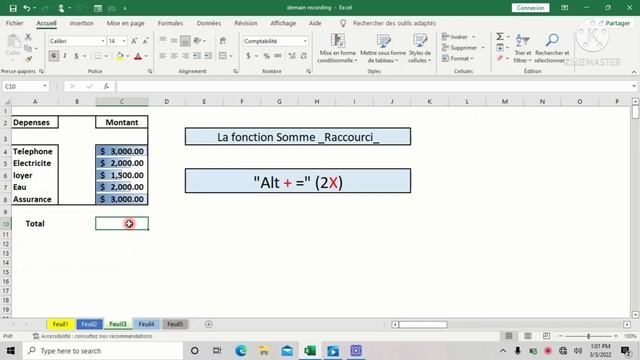This screenshot has width=640, height=360.
Task: Align text to the right
Action: click(x=185, y=56)
